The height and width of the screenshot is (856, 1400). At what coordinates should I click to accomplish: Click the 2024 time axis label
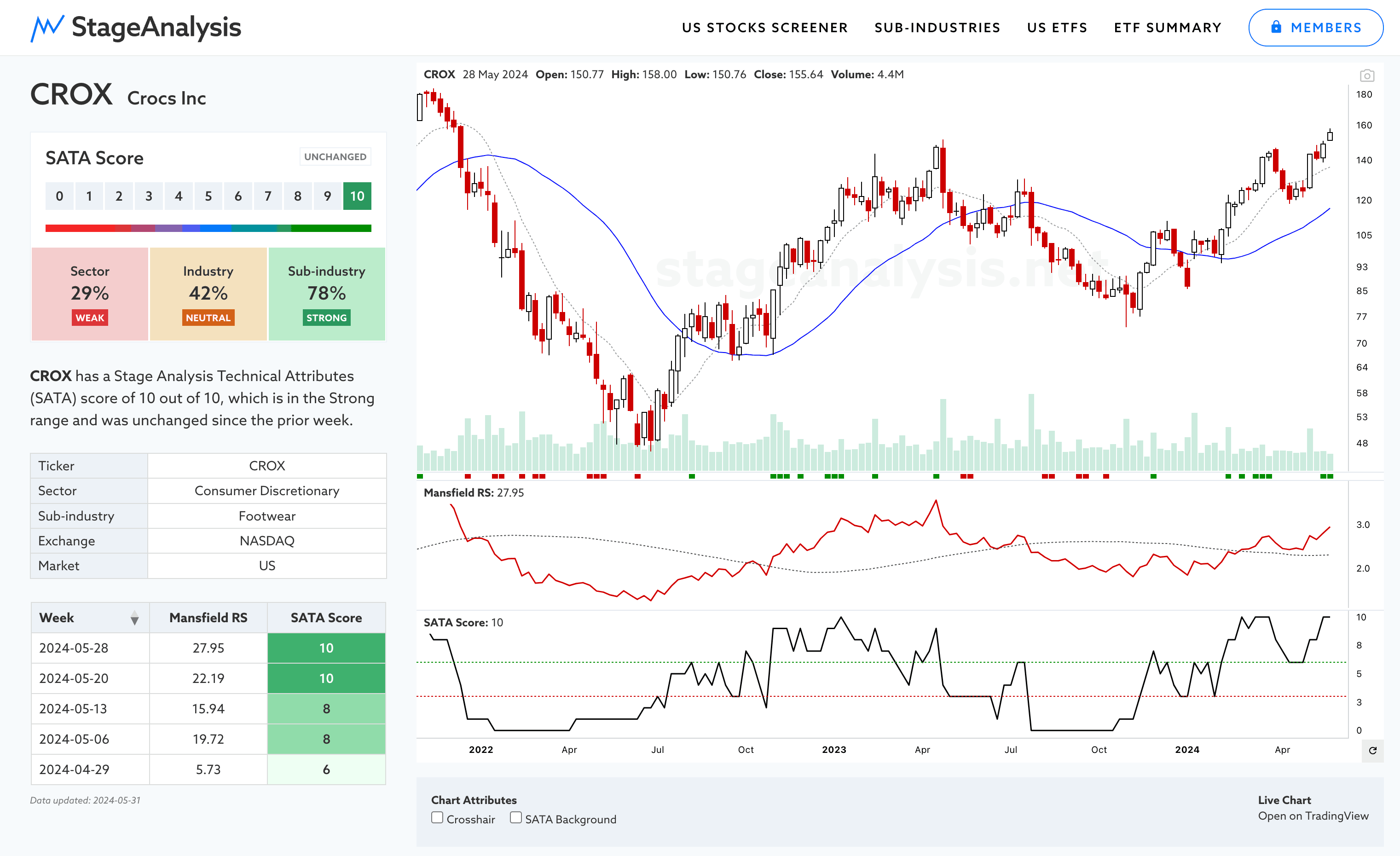[1187, 750]
